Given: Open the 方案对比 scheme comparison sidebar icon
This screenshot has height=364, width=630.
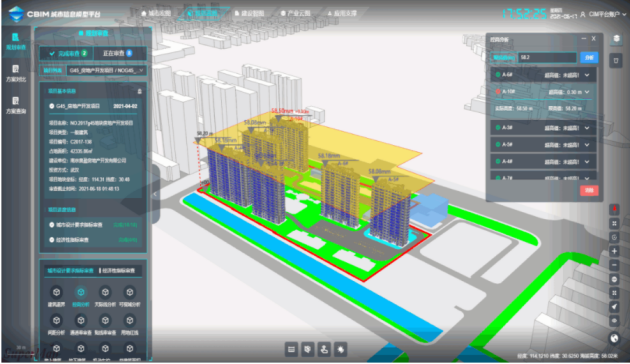Looking at the screenshot, I should click(x=16, y=73).
